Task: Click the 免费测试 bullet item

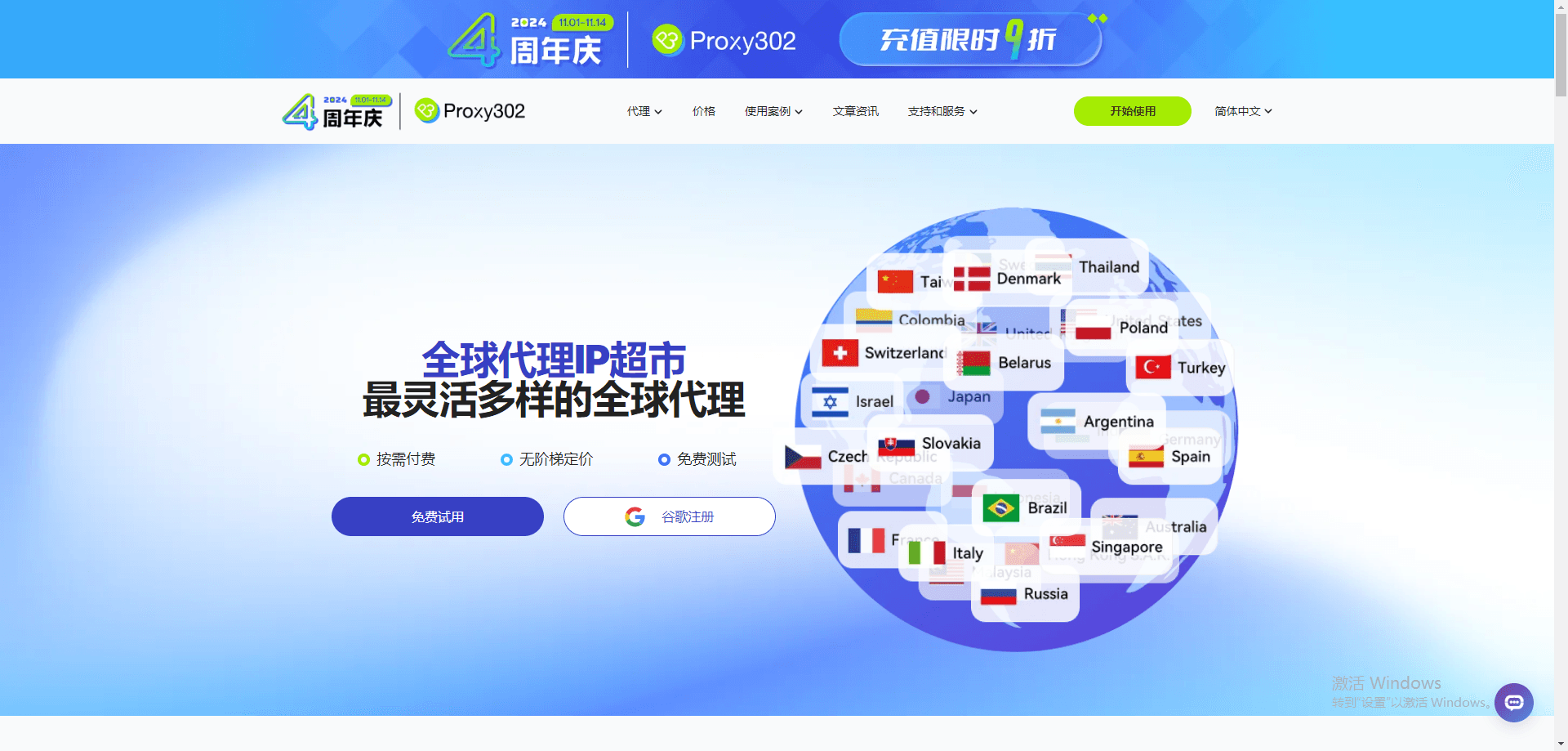Action: (x=697, y=459)
